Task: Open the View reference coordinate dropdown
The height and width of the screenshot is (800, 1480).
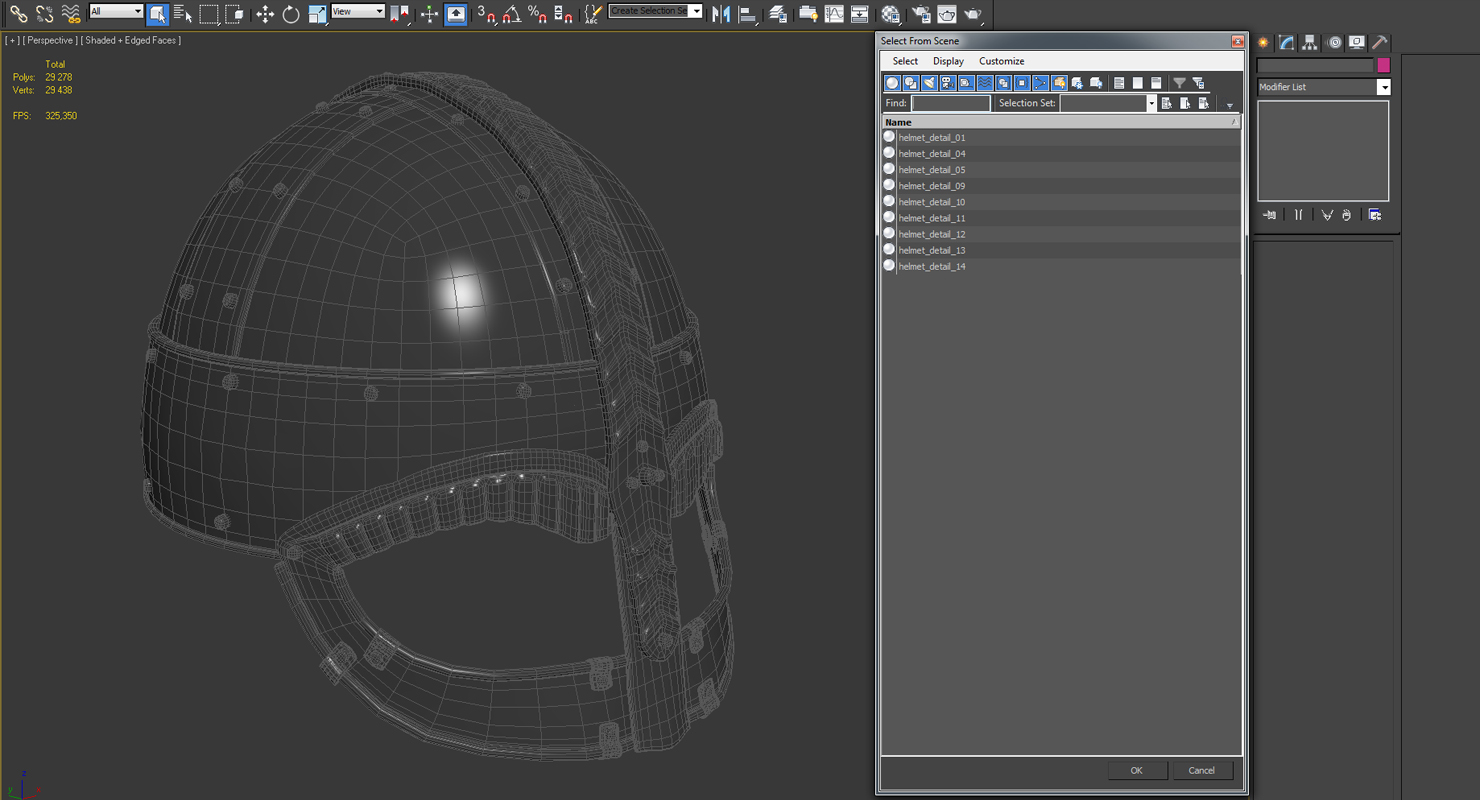Action: point(358,11)
